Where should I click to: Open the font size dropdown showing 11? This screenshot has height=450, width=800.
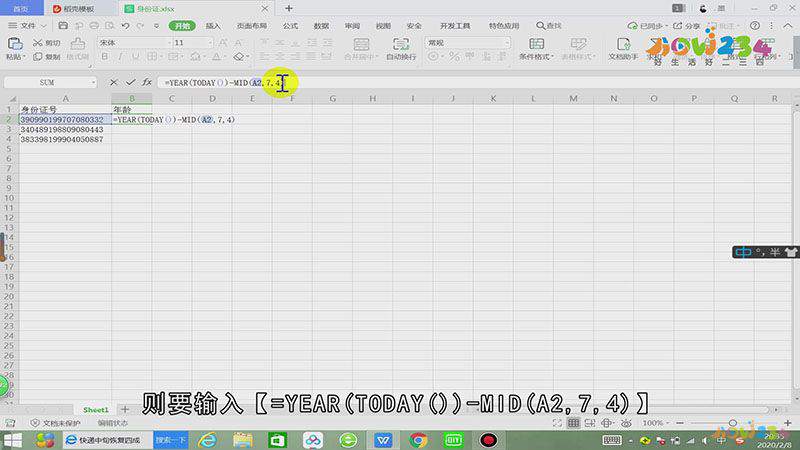pyautogui.click(x=210, y=43)
